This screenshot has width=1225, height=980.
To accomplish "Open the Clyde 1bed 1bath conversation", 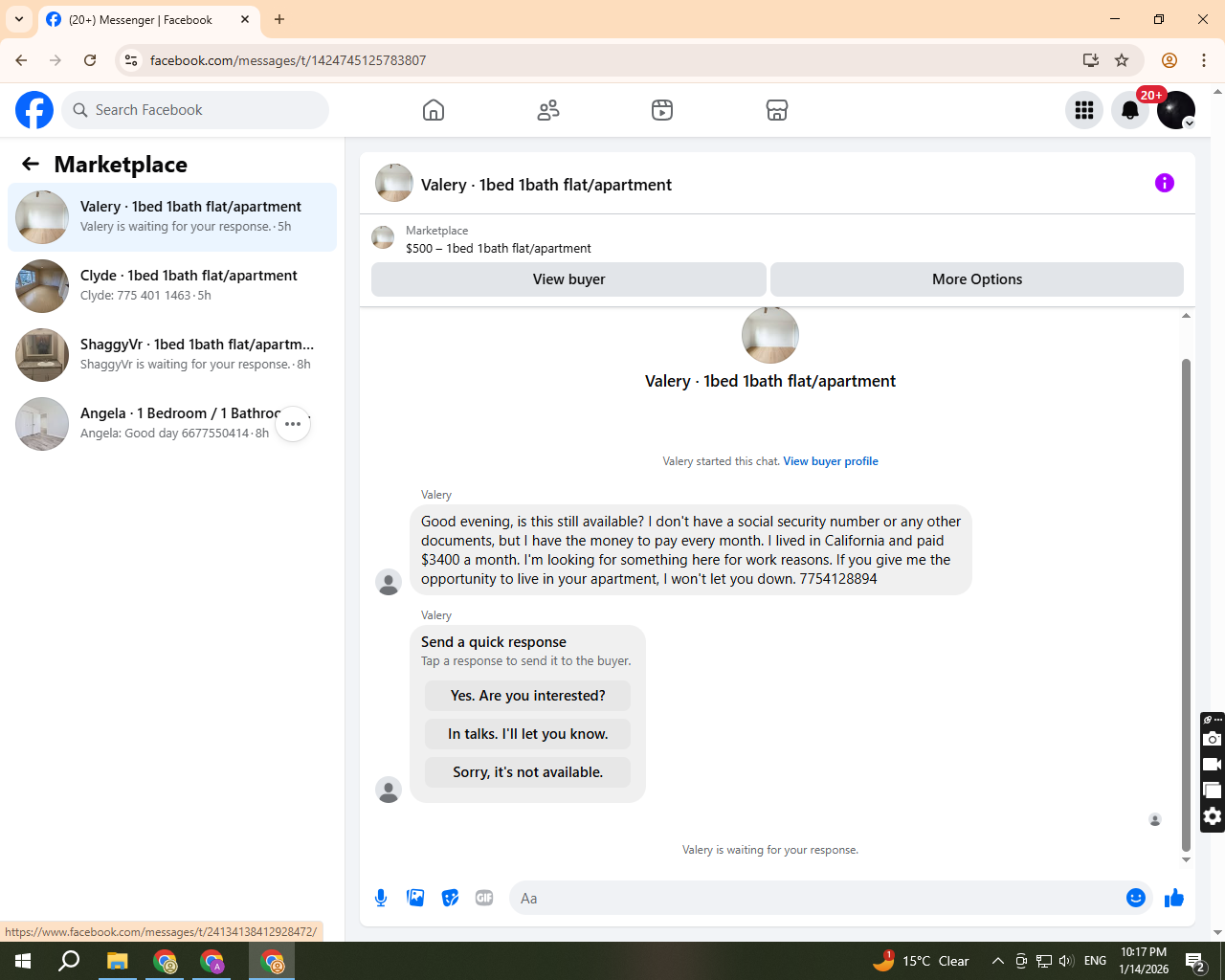I will (172, 286).
